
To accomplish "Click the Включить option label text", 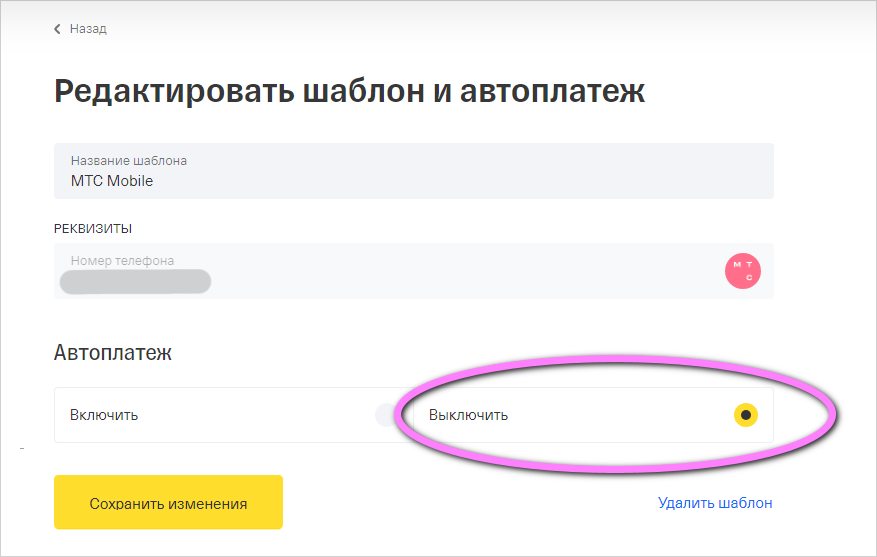I will tap(104, 415).
